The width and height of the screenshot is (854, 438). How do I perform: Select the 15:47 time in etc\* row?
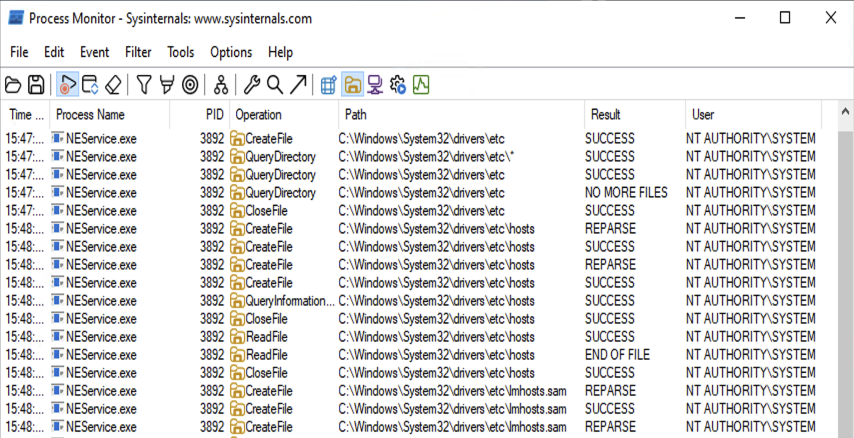tap(25, 157)
